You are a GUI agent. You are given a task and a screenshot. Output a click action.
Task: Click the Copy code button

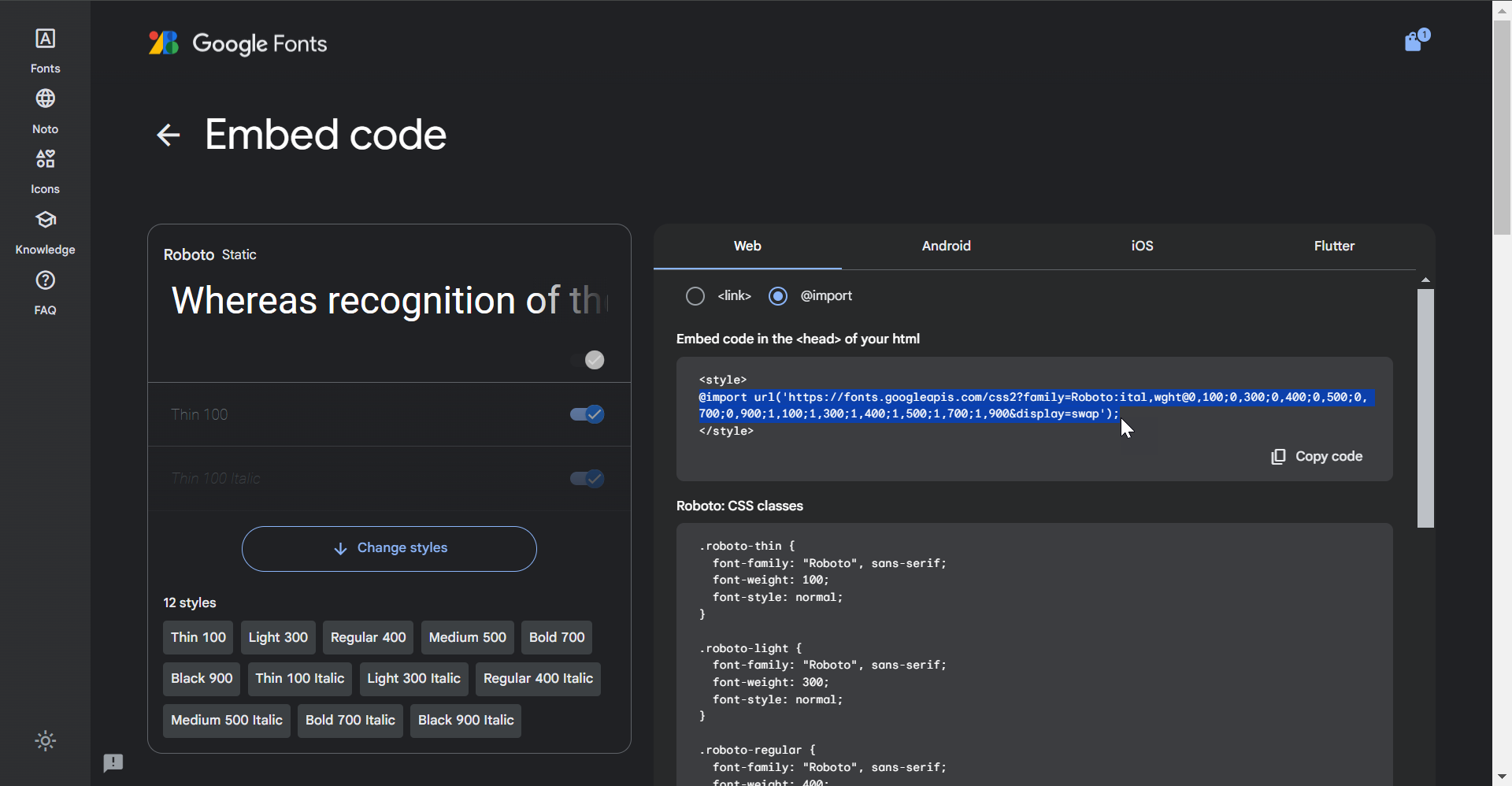coord(1317,456)
